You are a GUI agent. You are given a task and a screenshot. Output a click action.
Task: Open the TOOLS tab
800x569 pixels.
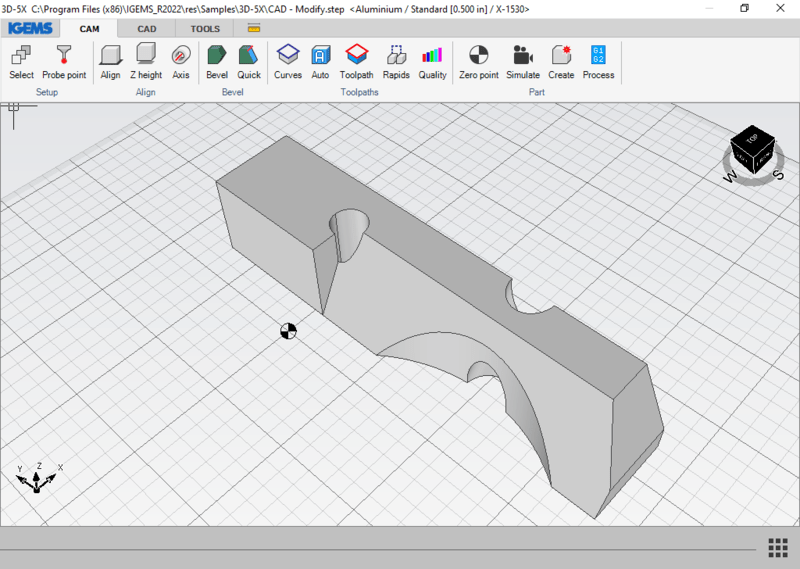pyautogui.click(x=205, y=29)
